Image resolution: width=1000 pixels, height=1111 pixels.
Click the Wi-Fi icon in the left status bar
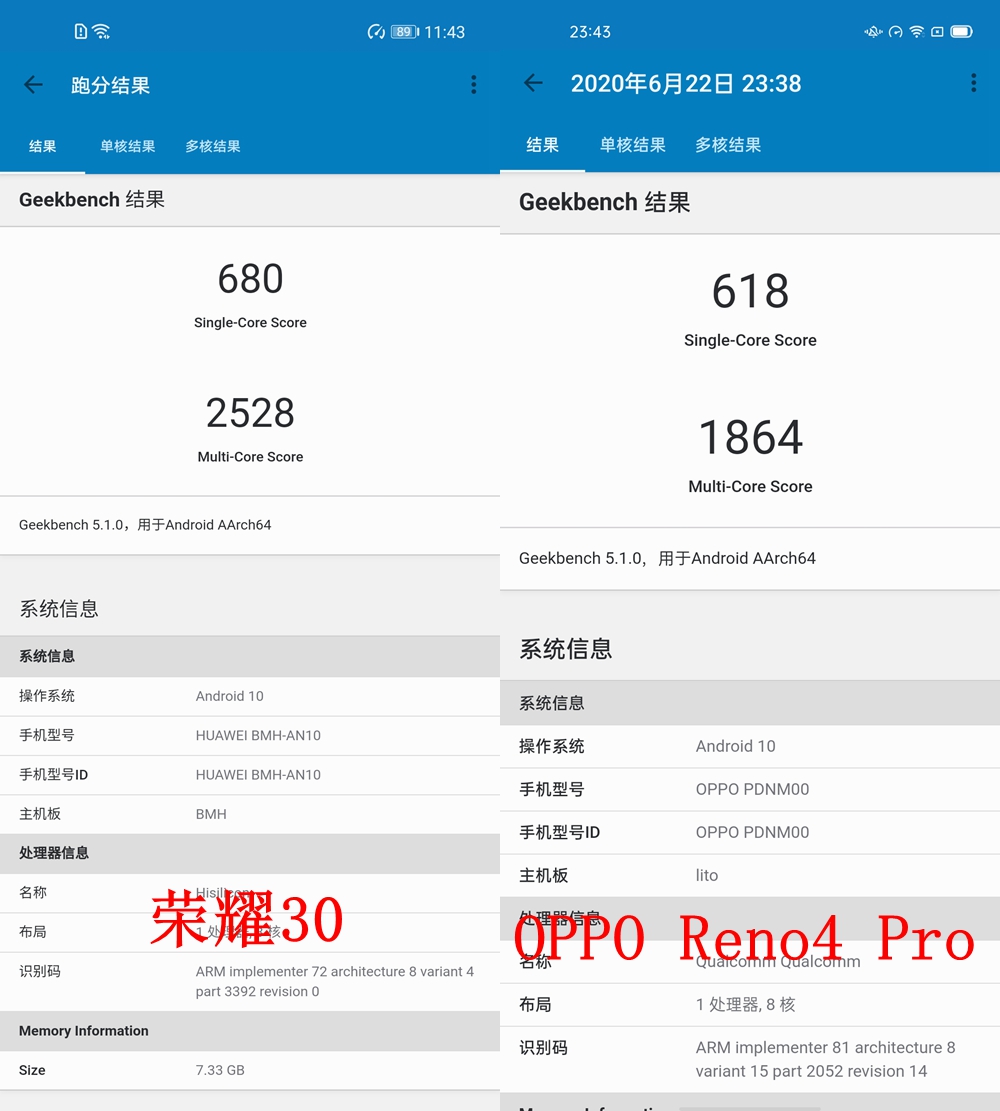coord(103,30)
